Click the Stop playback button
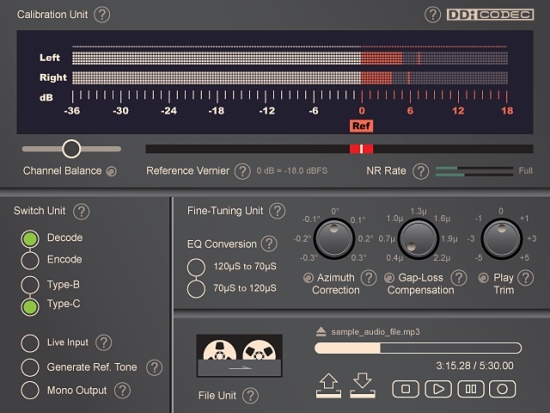The width and height of the screenshot is (550, 413). pos(405,389)
